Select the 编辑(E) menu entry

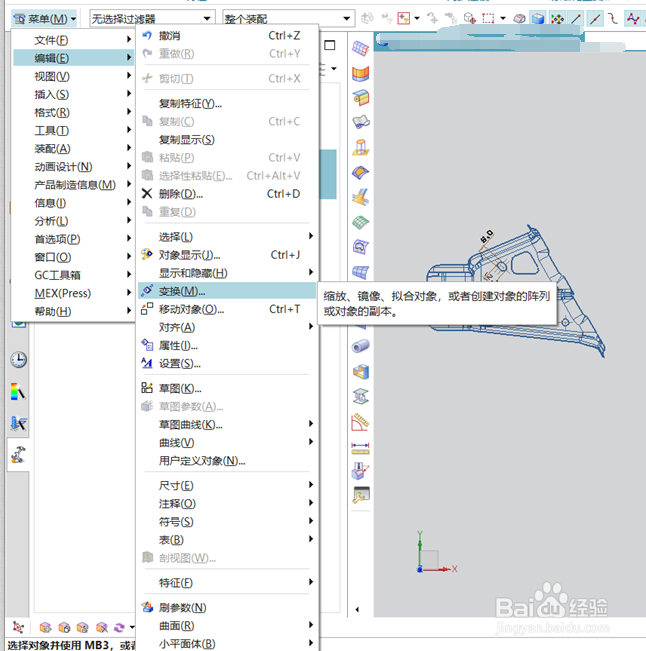(x=73, y=58)
